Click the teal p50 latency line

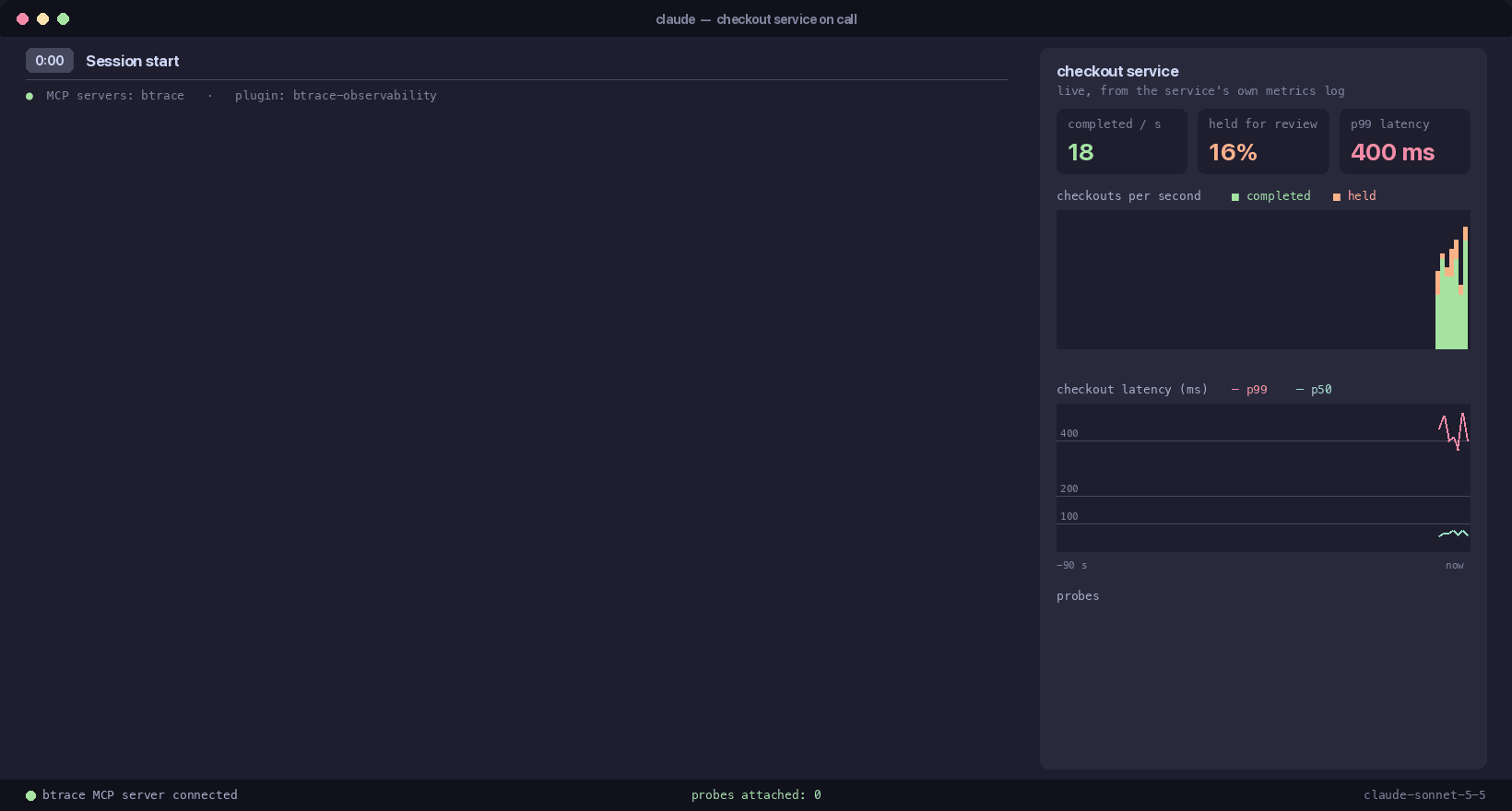pyautogui.click(x=1454, y=534)
